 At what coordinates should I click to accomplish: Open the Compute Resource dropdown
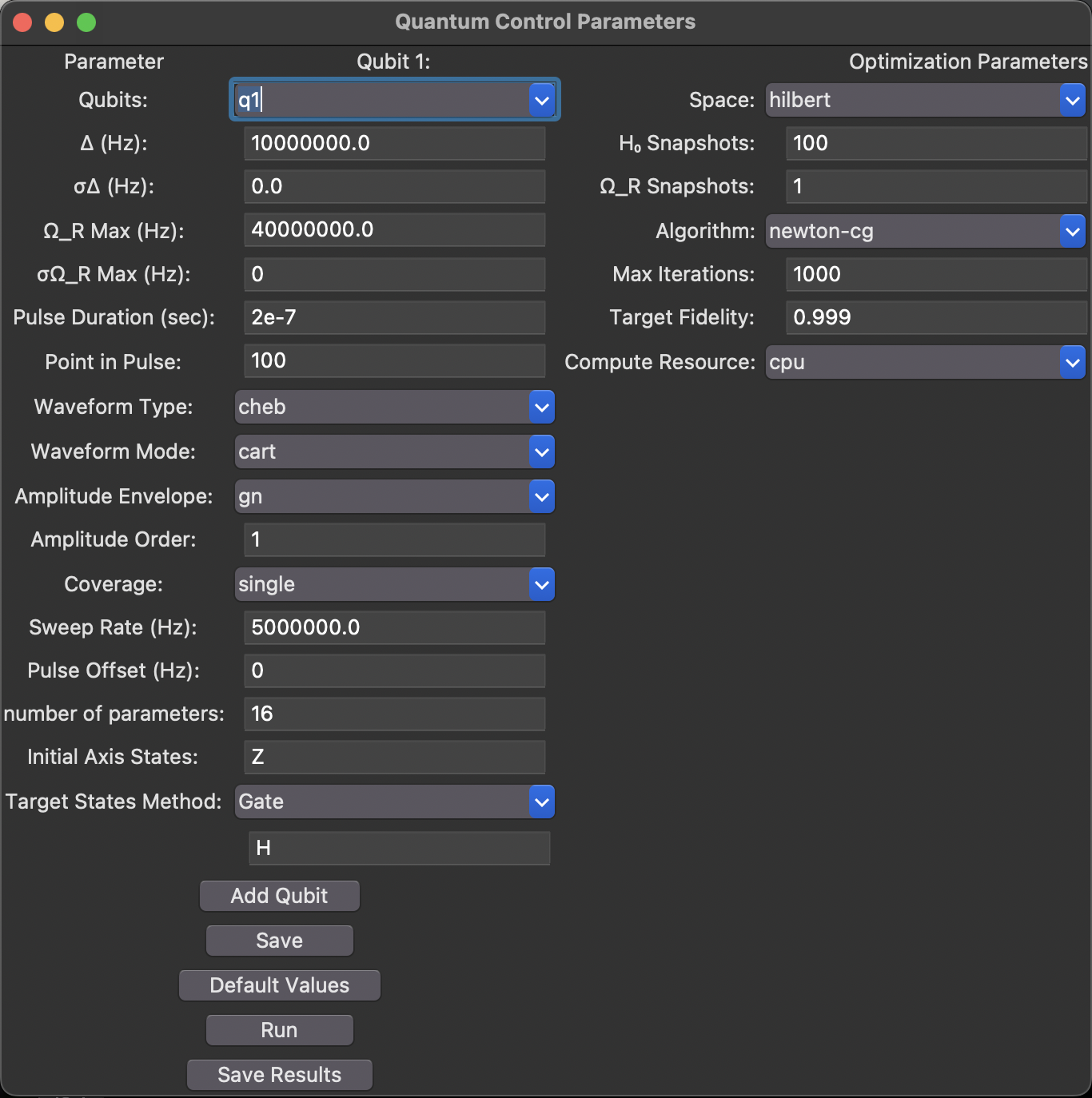[x=926, y=362]
